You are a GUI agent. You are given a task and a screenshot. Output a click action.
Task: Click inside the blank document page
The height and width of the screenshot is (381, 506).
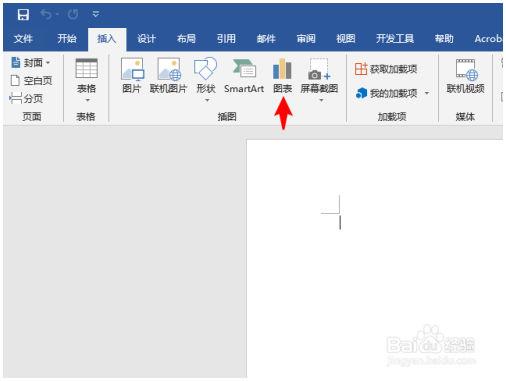point(374,258)
